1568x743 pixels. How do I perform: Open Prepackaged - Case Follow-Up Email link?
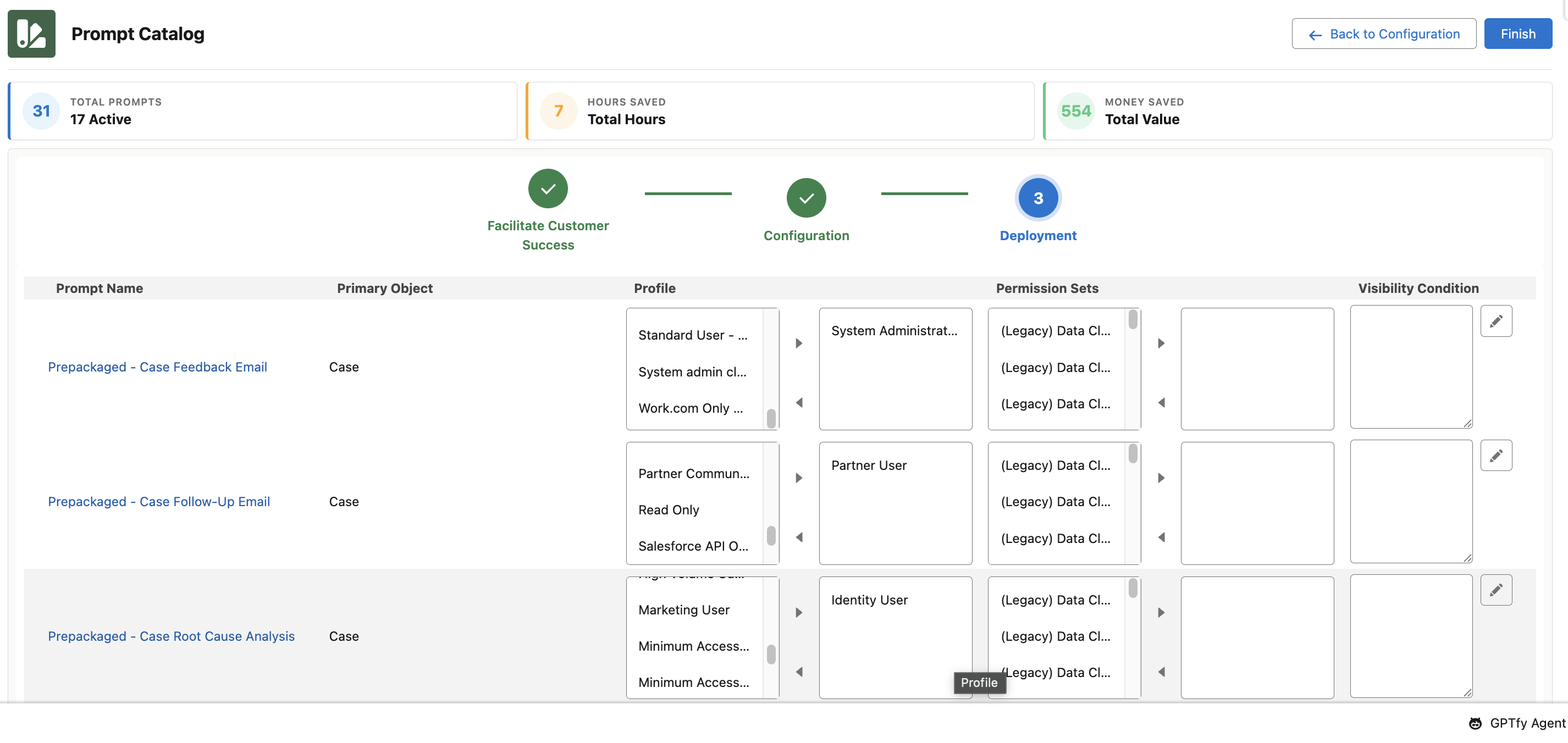[x=159, y=501]
